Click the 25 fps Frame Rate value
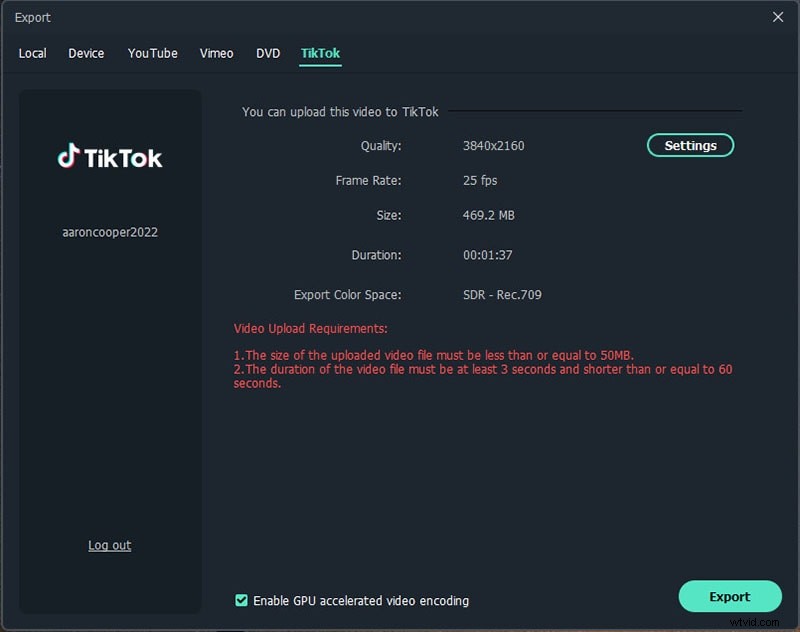Viewport: 800px width, 632px height. pyautogui.click(x=479, y=180)
